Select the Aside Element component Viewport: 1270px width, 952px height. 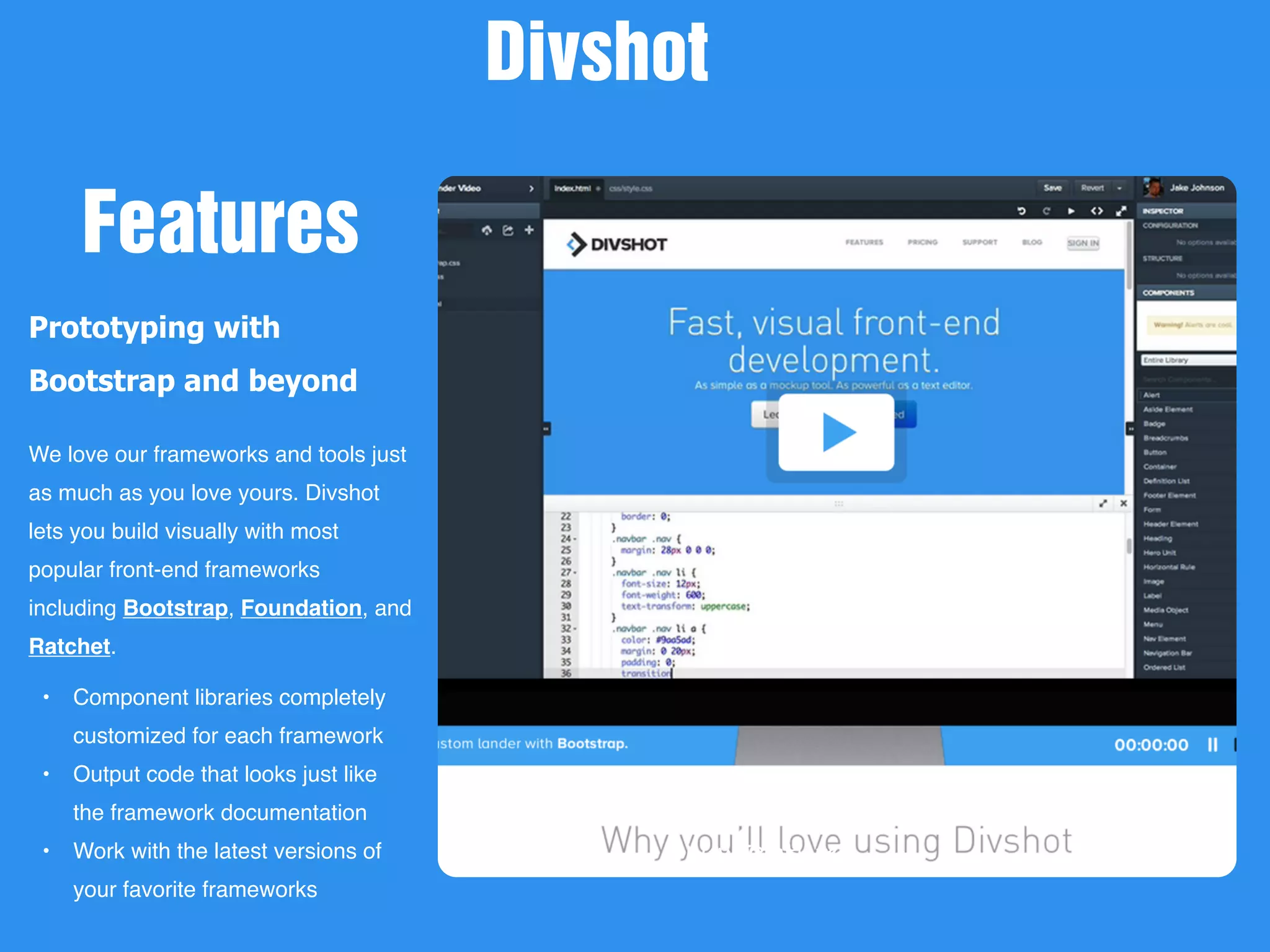(x=1187, y=409)
